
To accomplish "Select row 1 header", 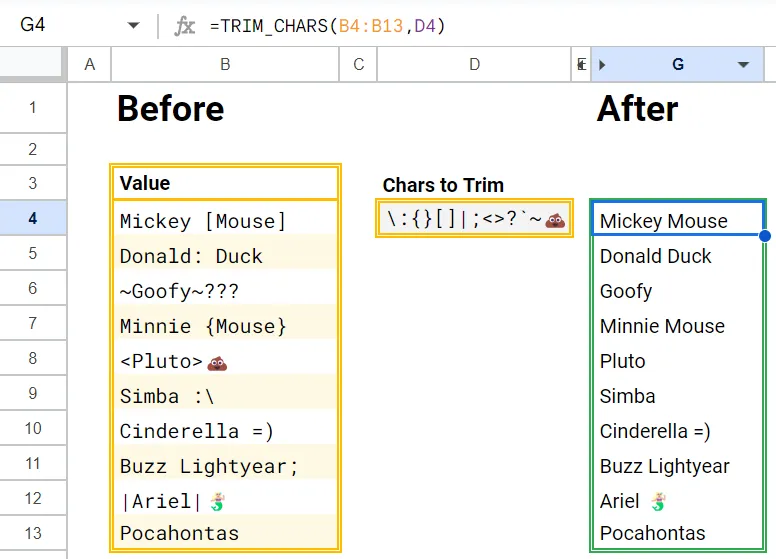I will pos(33,107).
